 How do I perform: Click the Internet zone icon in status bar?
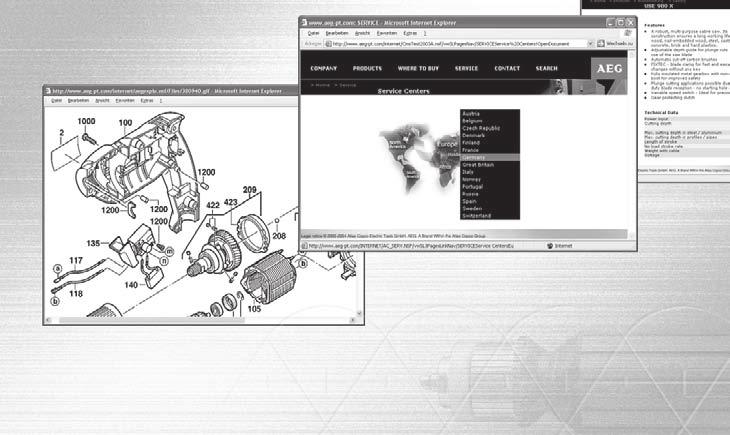pos(550,246)
